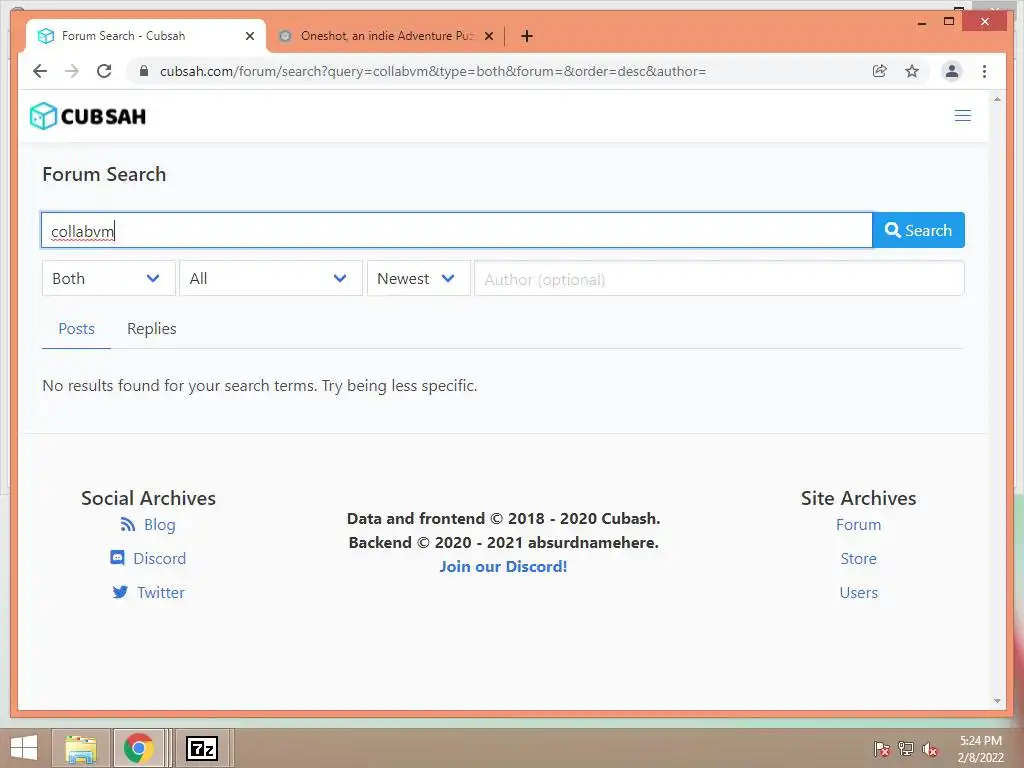Screen dimensions: 1024x768
Task: Follow the Join our Discord! link
Action: 503,566
